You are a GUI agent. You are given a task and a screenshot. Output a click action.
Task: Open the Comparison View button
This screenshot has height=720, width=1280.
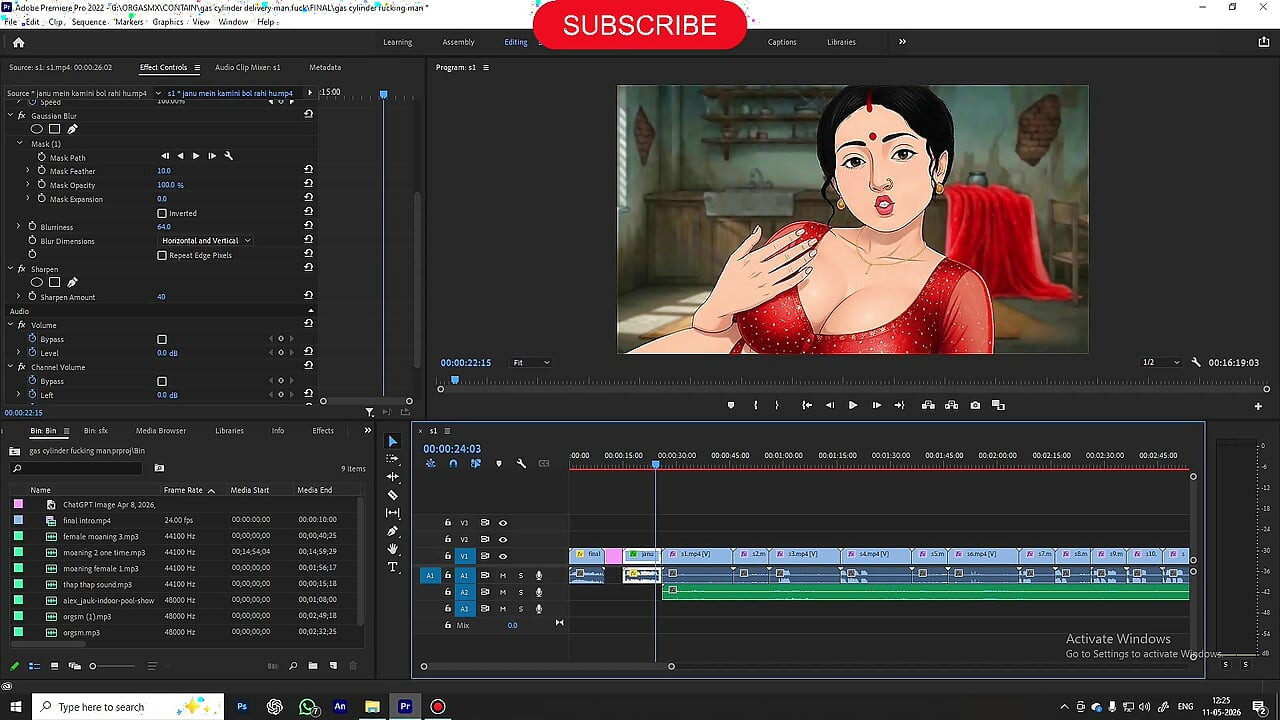click(998, 405)
